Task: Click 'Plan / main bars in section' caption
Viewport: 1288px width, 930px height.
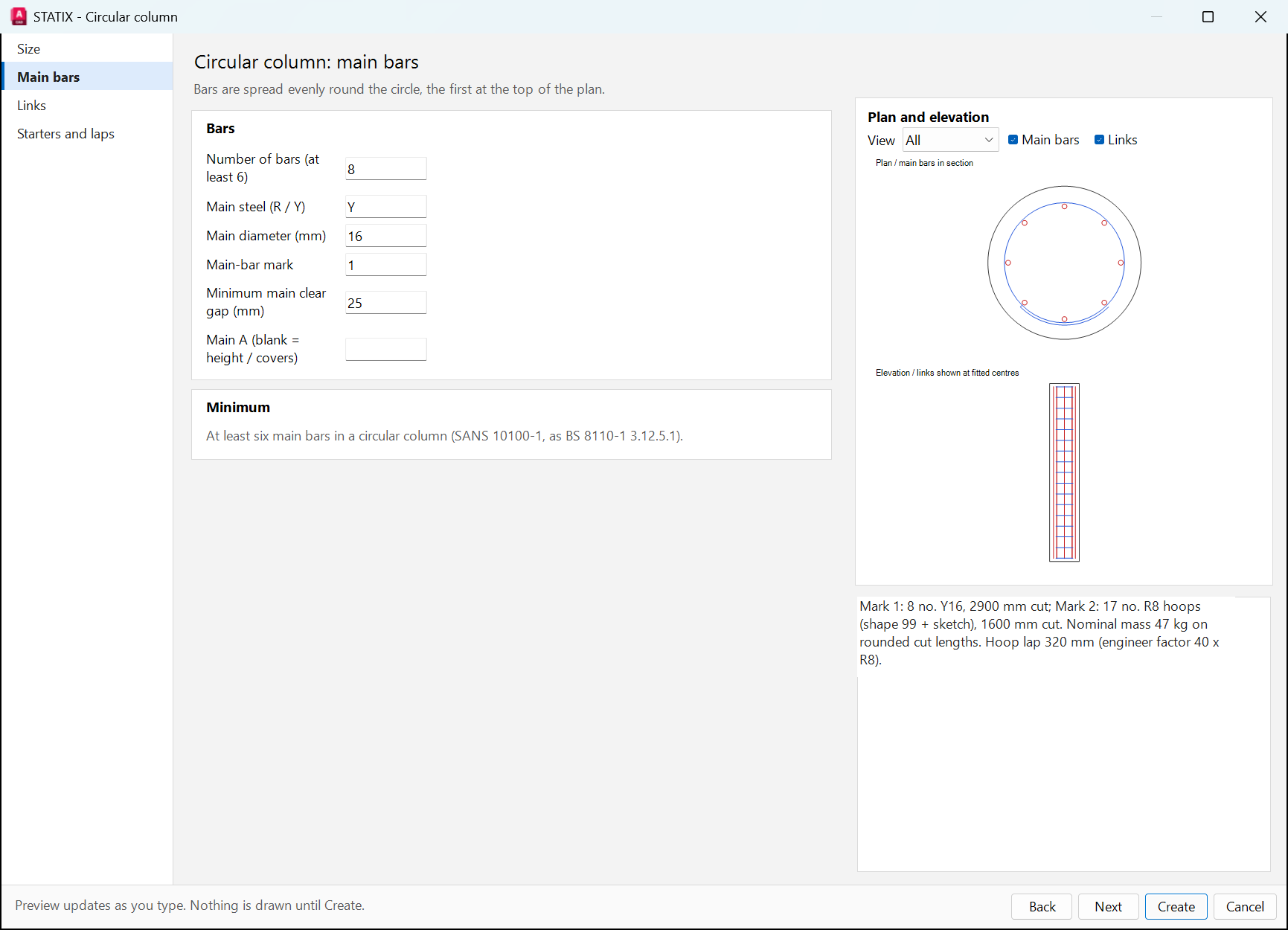Action: click(x=924, y=163)
